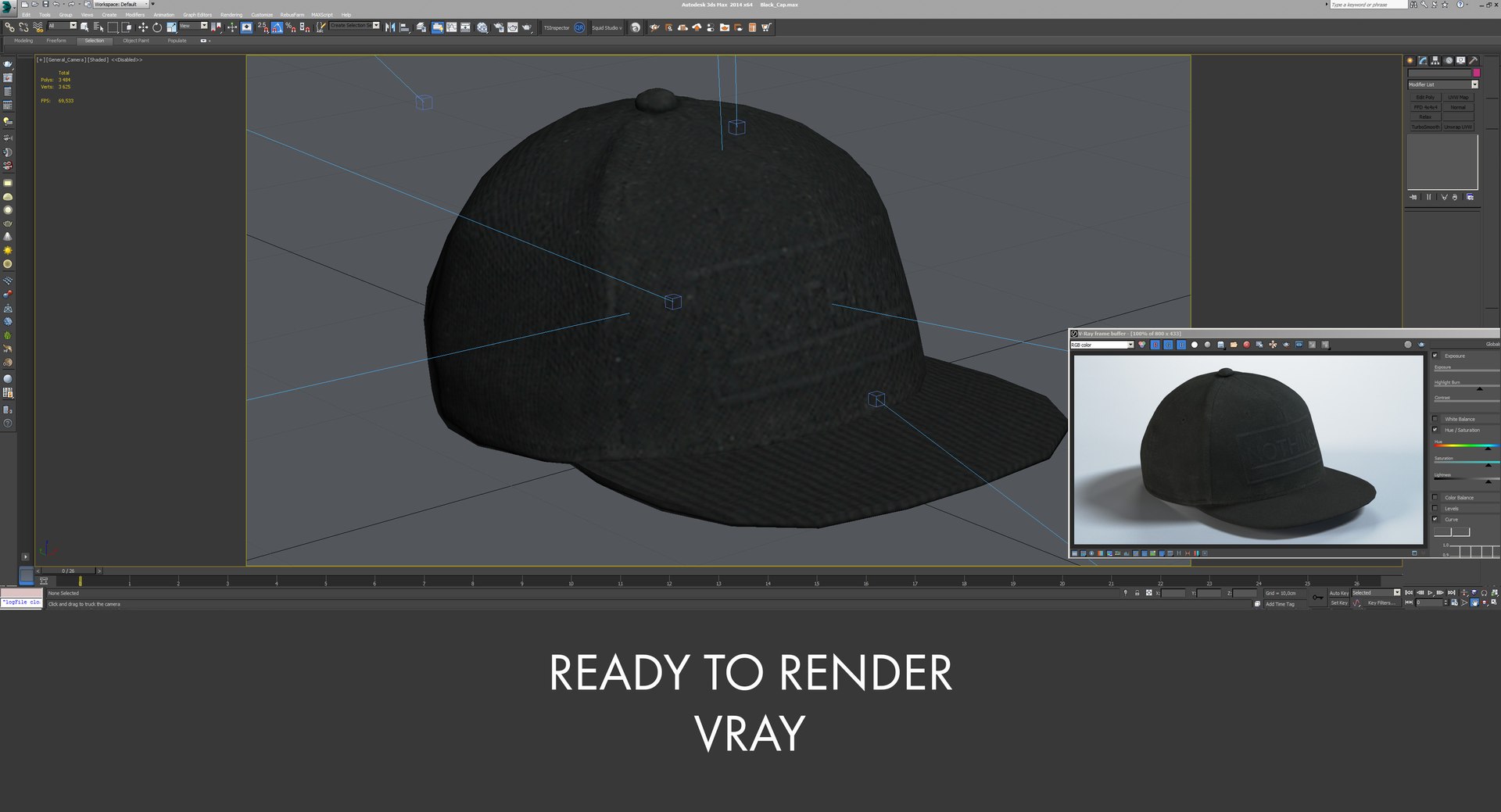Viewport: 1501px width, 812px height.
Task: Open Render Setup icon
Action: tap(498, 27)
